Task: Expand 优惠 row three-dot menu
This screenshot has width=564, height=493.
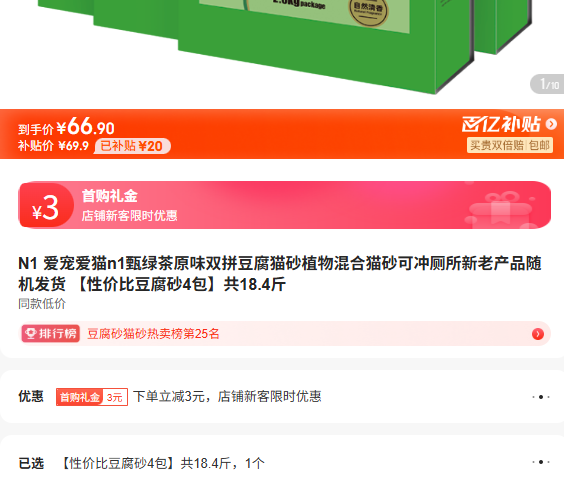Action: click(541, 397)
